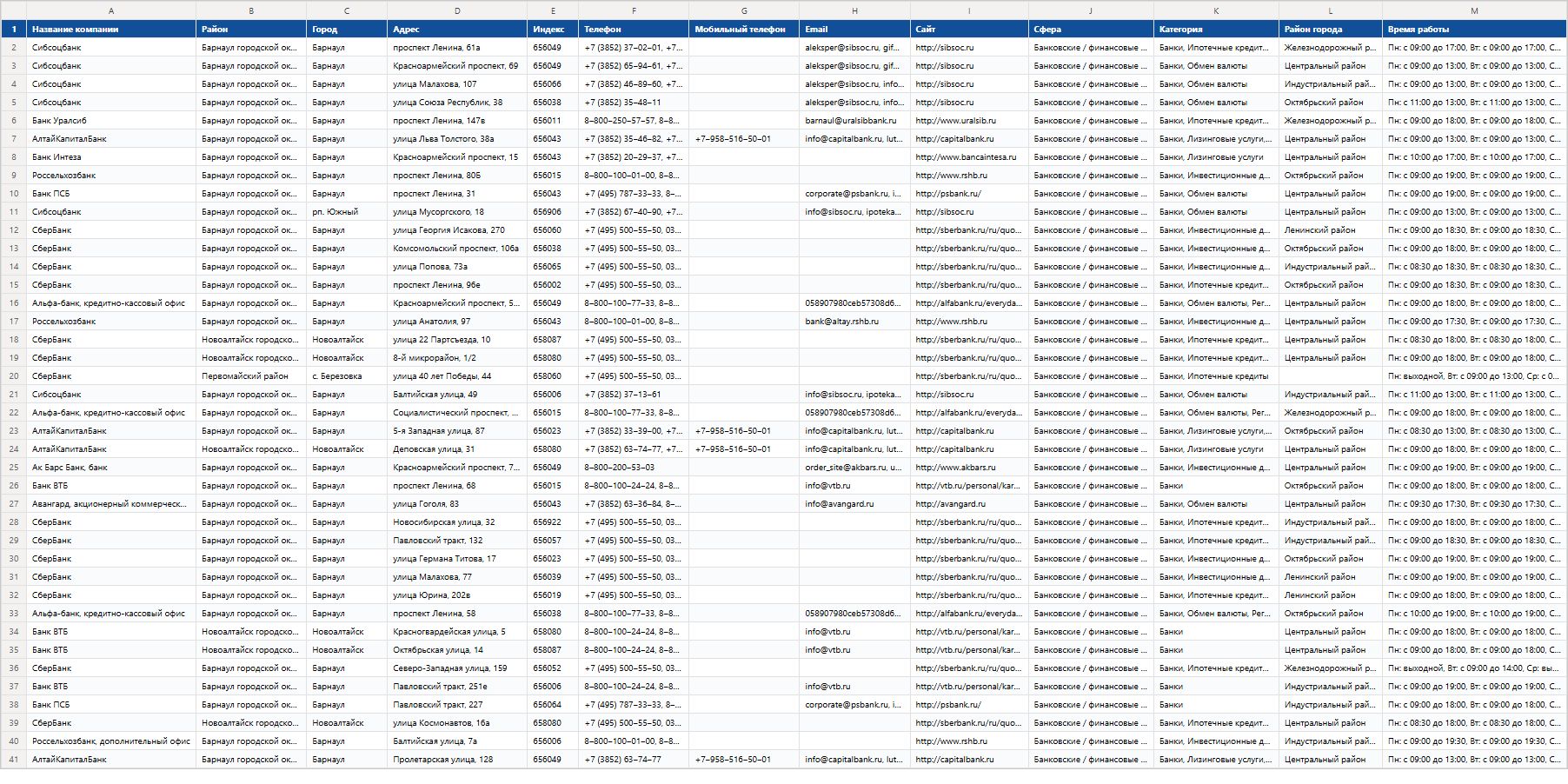Click the 'Название компании' header cell

(x=111, y=29)
